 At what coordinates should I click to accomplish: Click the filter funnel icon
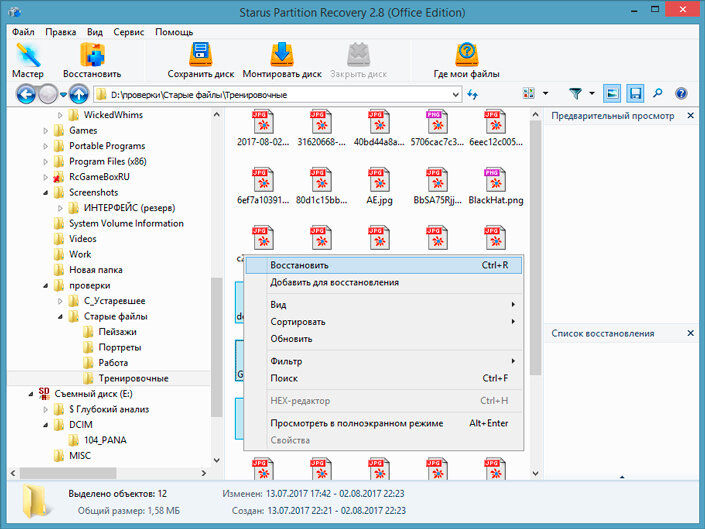(x=575, y=93)
